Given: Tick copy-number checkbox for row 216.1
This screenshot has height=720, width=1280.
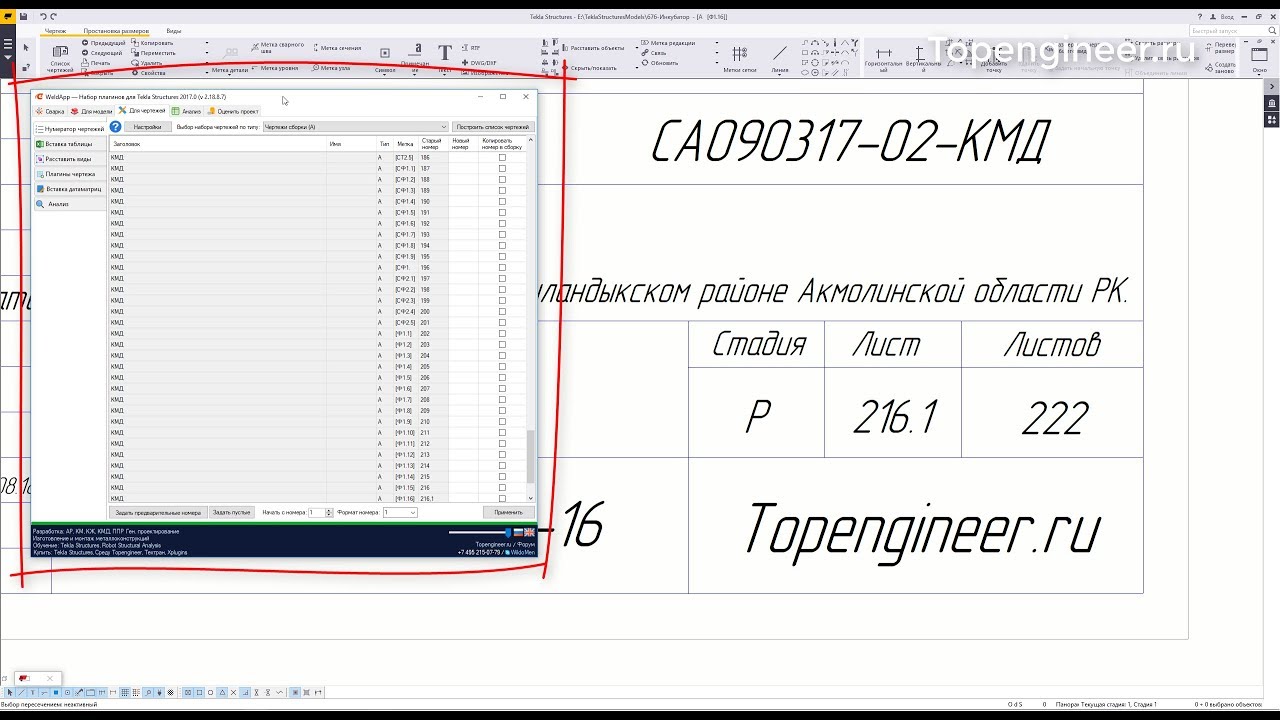Looking at the screenshot, I should coord(502,498).
